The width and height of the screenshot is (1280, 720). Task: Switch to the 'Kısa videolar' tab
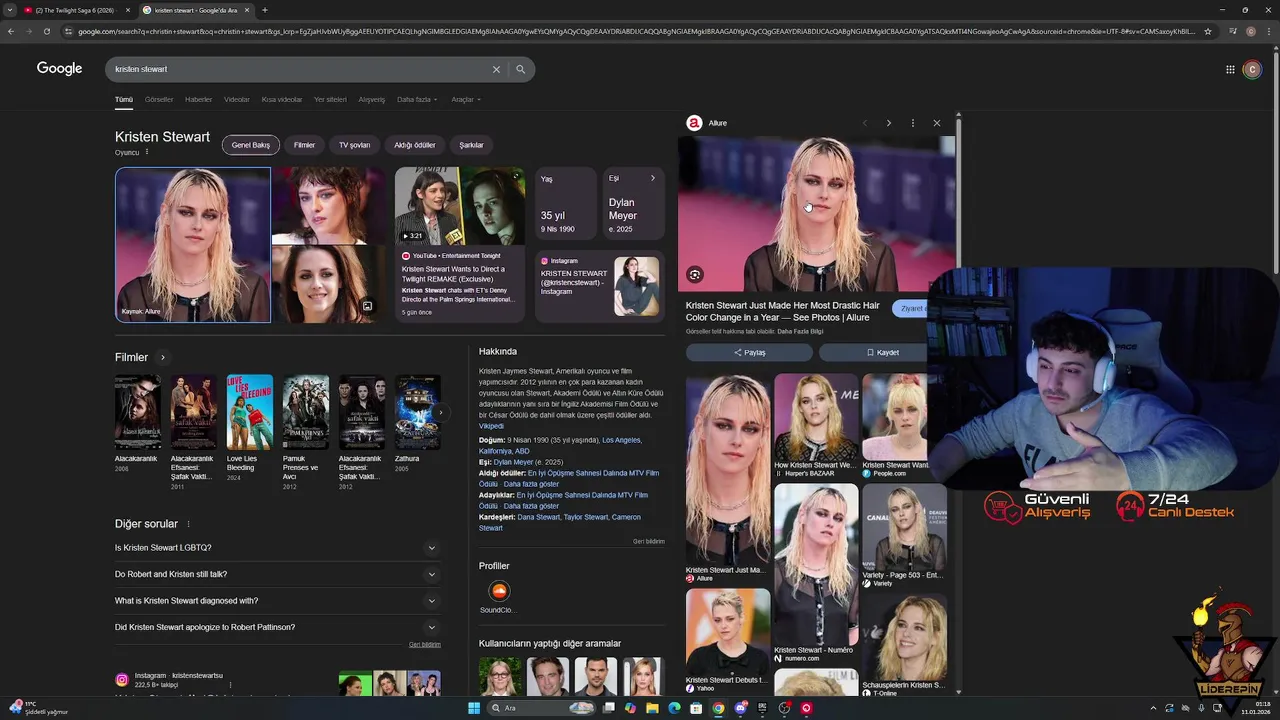(x=282, y=100)
